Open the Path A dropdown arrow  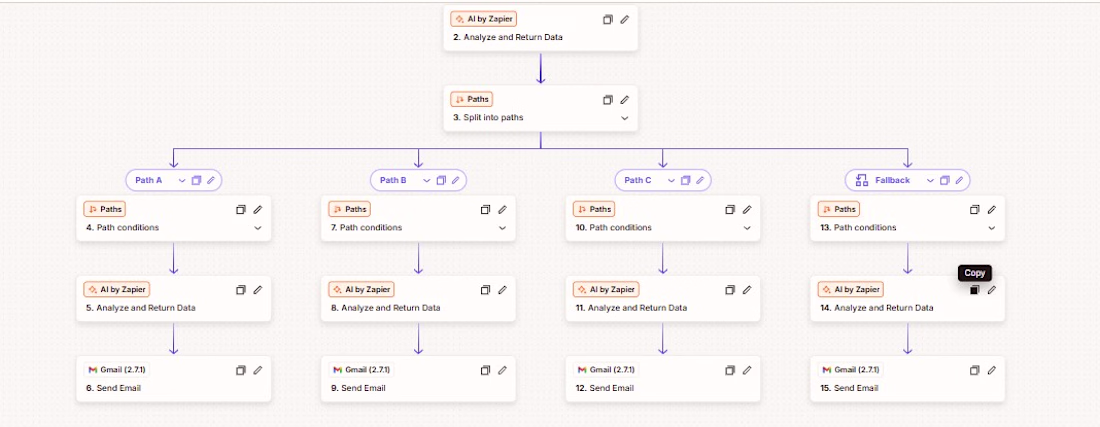(181, 181)
